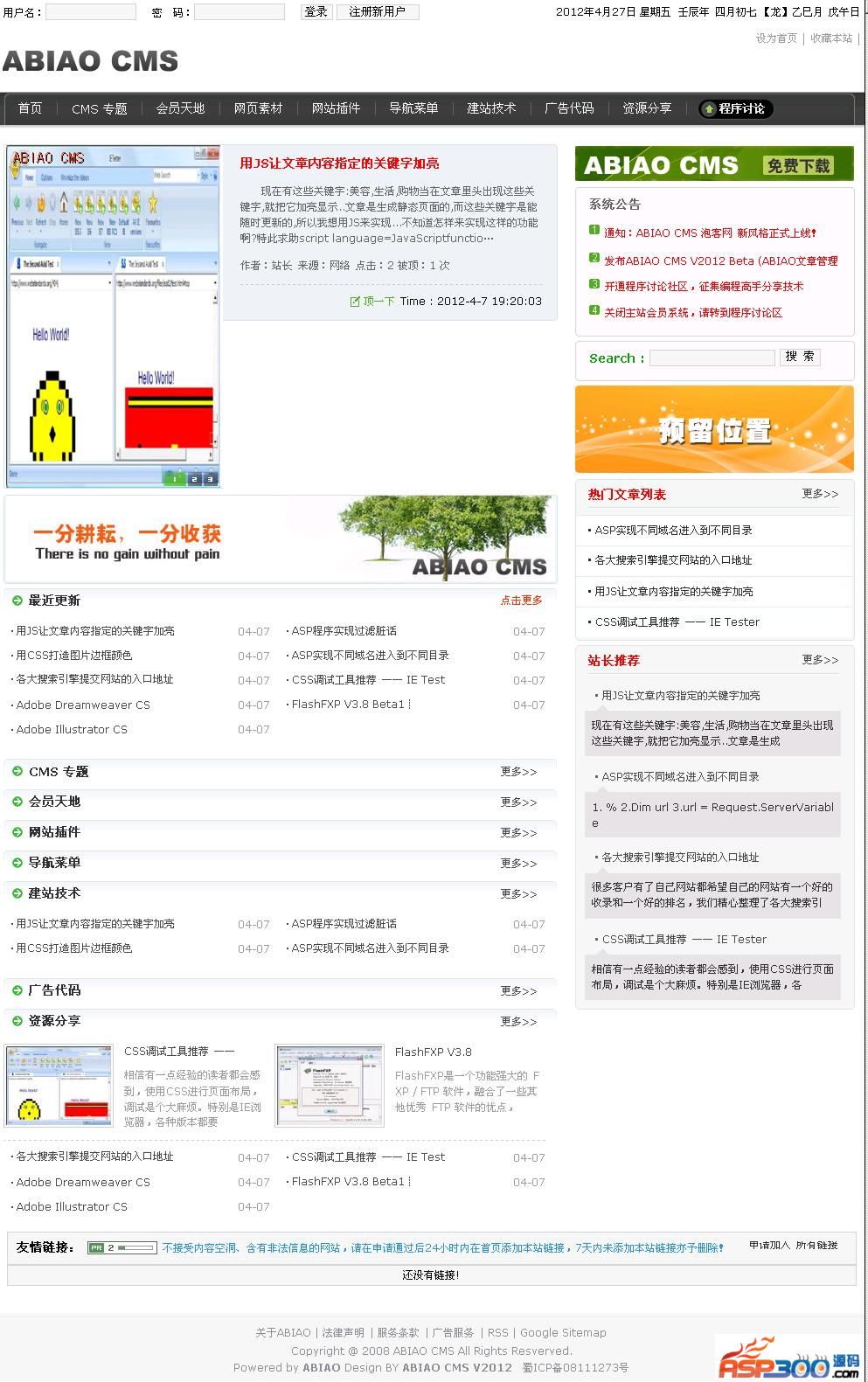Click the 登录 login button
Screen dimensions: 868x1382
click(316, 12)
